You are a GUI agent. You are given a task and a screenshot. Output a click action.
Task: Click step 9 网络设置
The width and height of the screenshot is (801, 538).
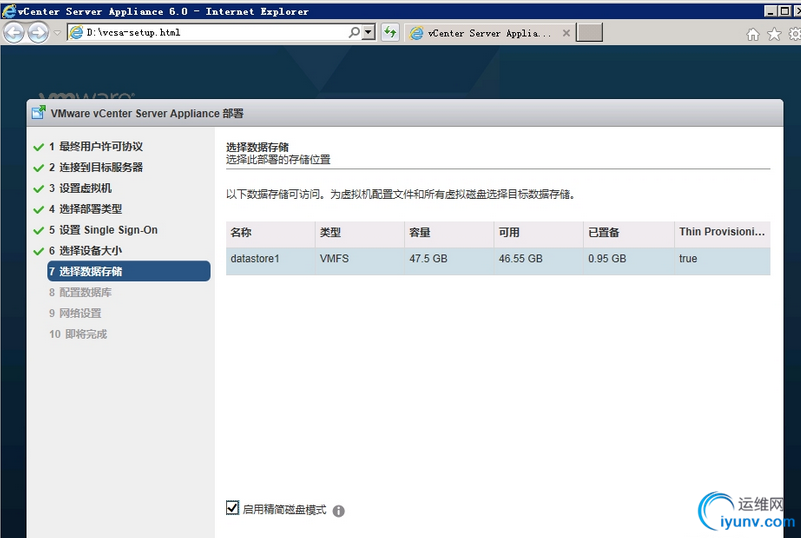coord(75,313)
